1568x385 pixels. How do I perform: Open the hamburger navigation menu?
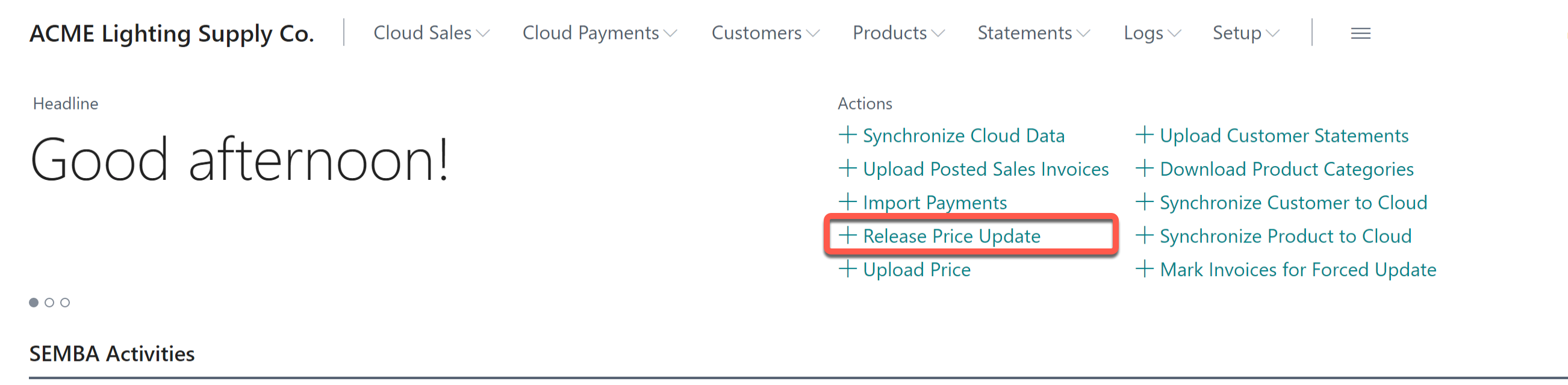coord(1360,34)
